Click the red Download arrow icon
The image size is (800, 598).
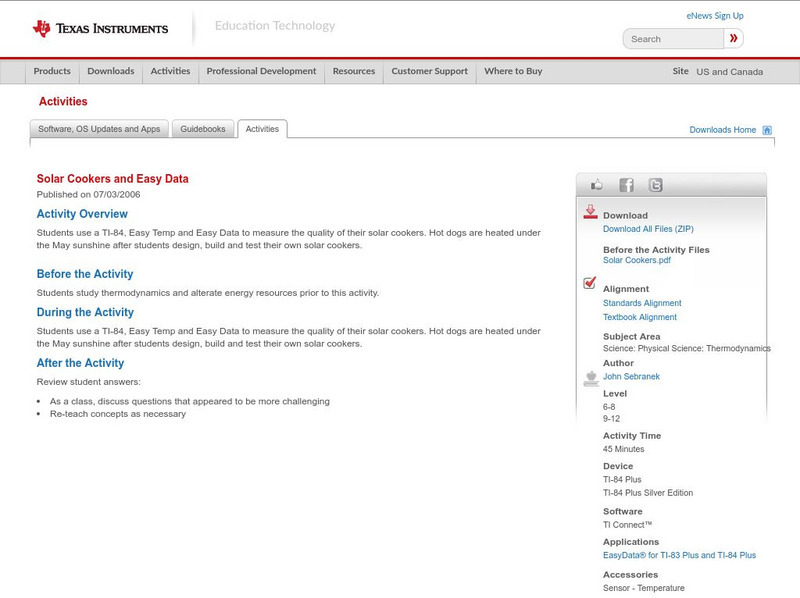(589, 212)
